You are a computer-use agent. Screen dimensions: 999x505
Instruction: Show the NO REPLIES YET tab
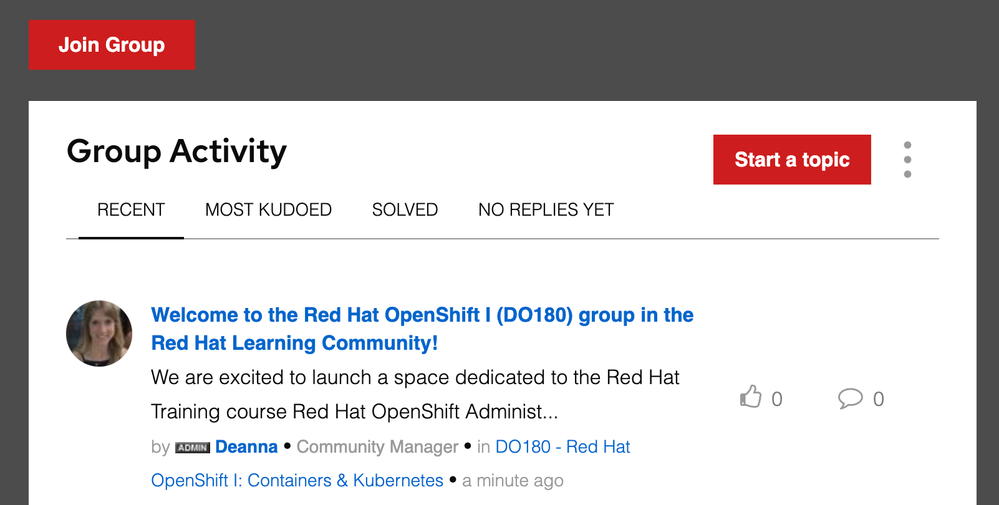[546, 210]
